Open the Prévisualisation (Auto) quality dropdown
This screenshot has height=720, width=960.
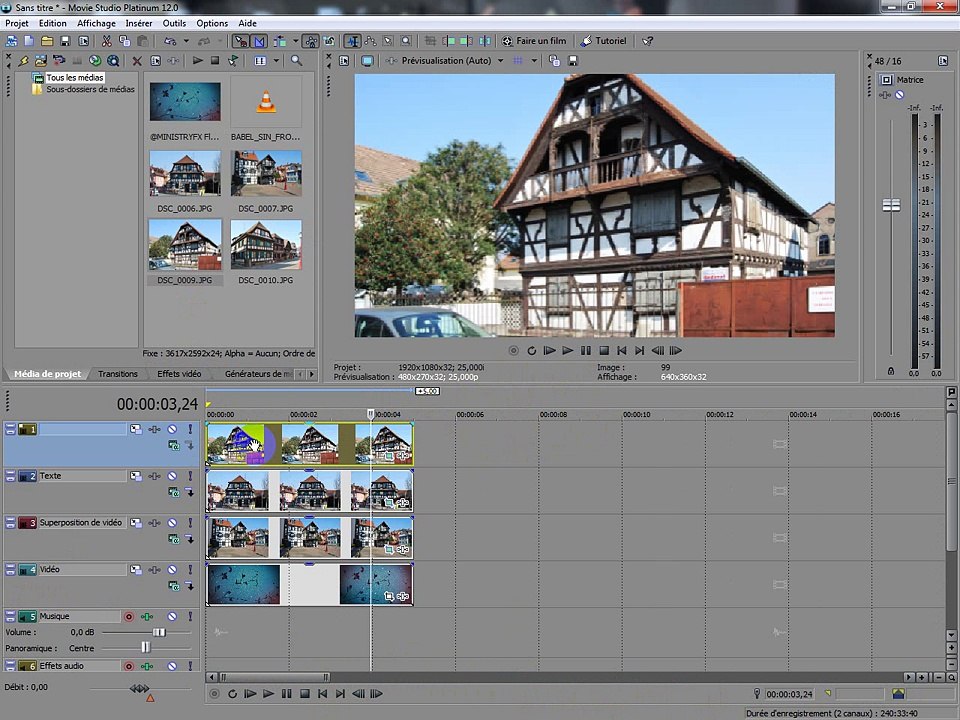tap(500, 61)
